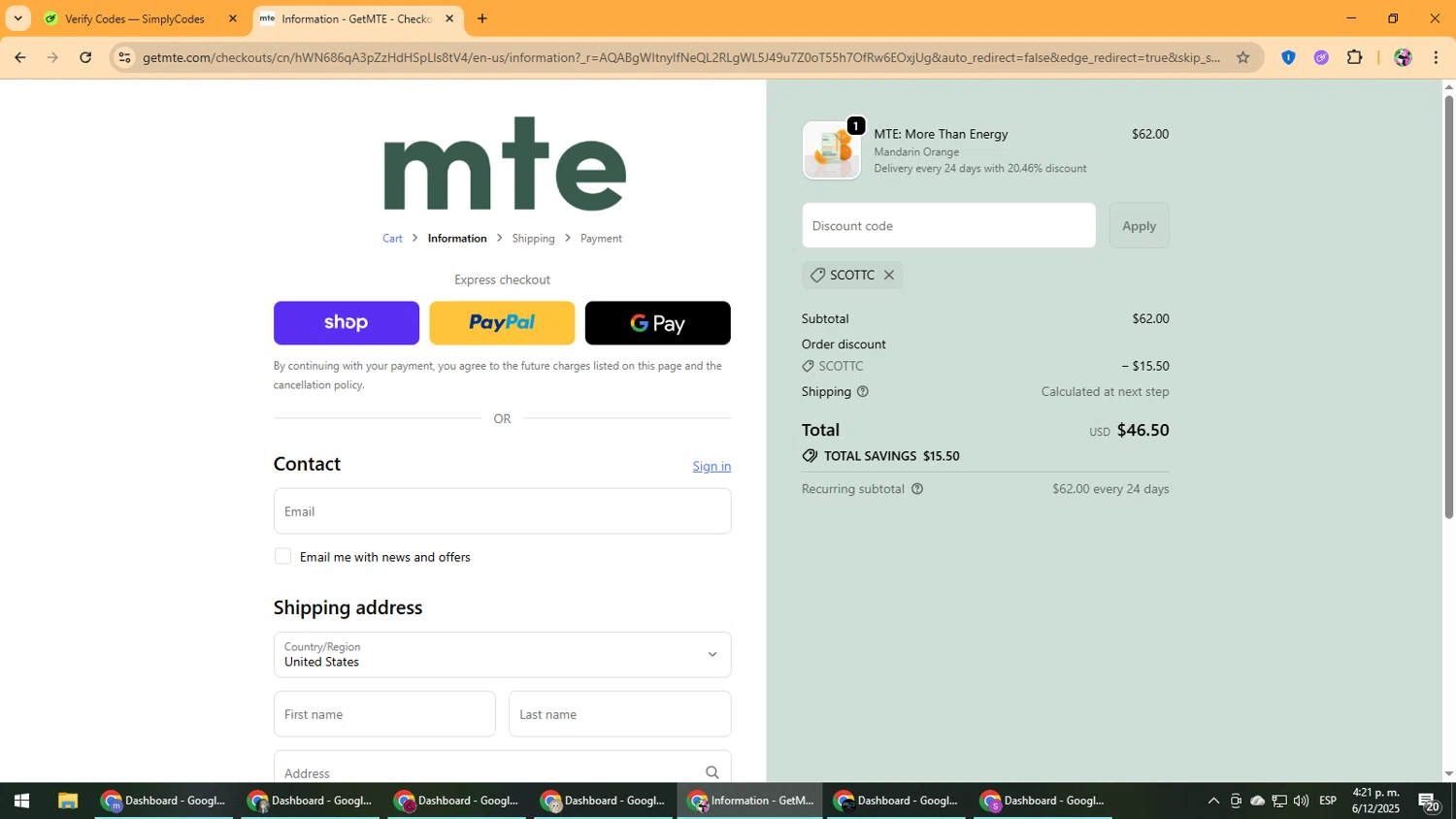Open the OneDrive cloud tray icon
This screenshot has width=1456, height=819.
[1257, 801]
